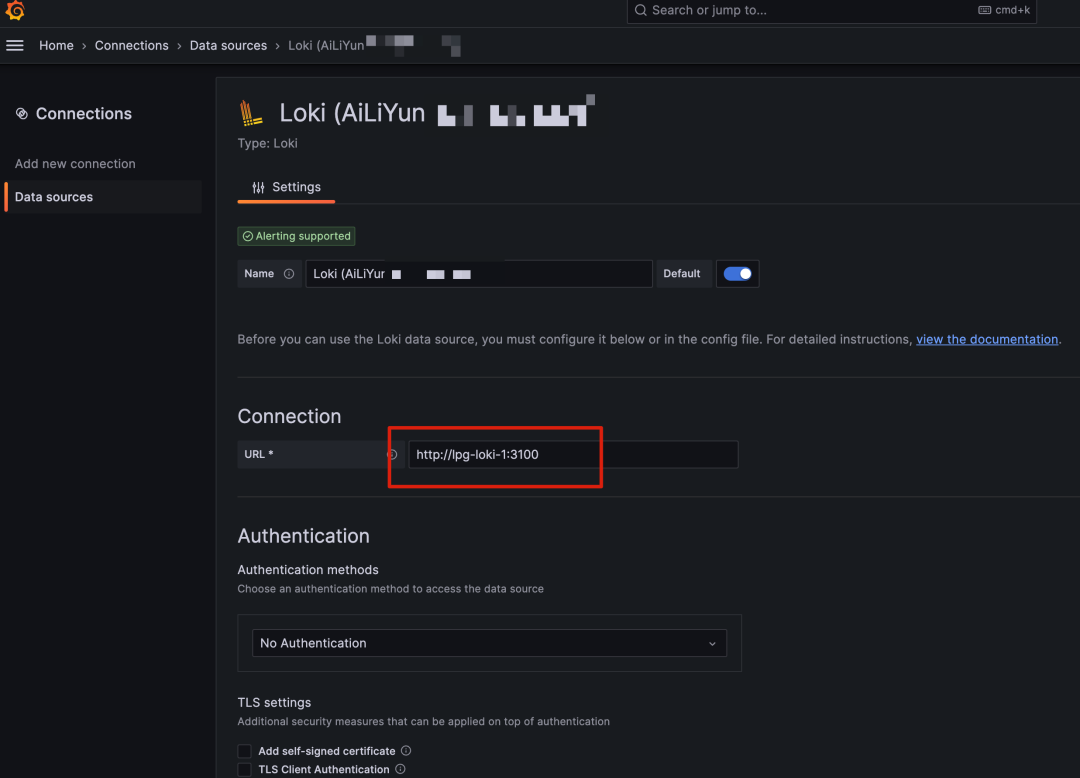Viewport: 1080px width, 778px height.
Task: Click the Loki data source logo
Action: (251, 113)
